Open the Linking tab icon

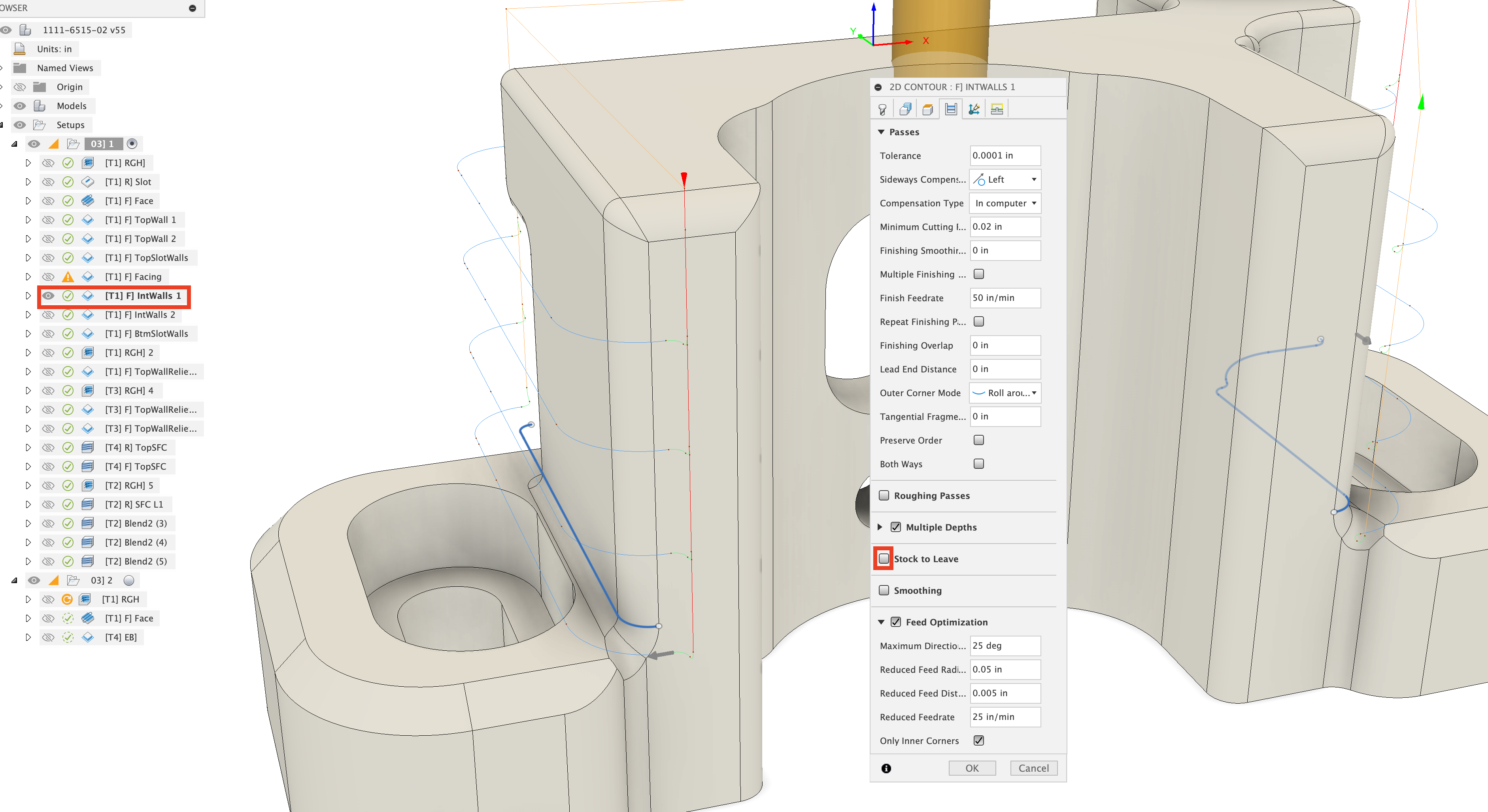tap(974, 109)
